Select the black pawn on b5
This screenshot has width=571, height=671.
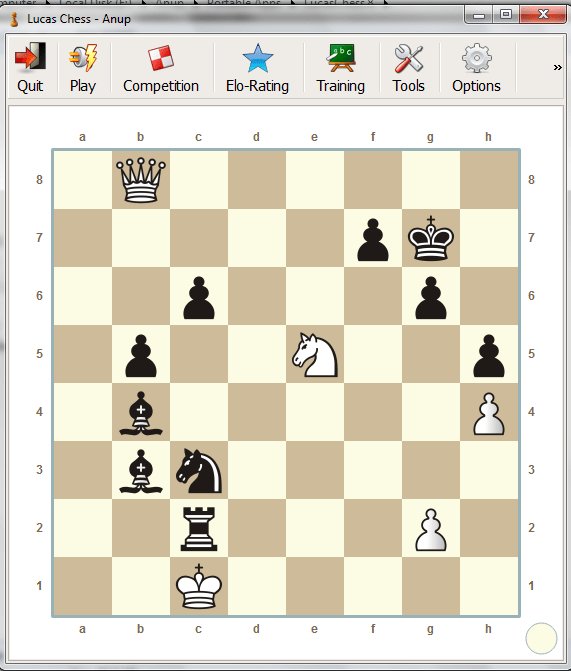coord(141,356)
